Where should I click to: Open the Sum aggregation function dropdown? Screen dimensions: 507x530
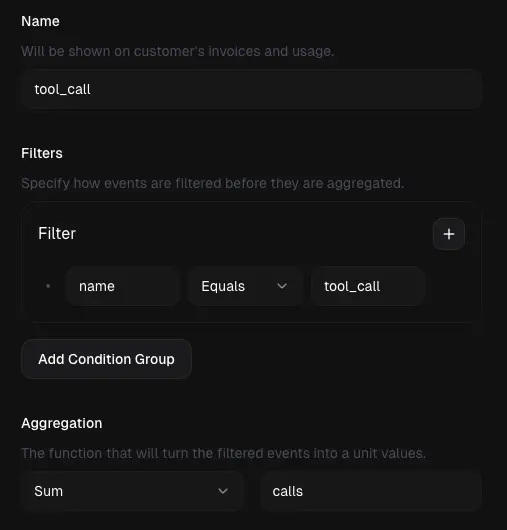coord(132,491)
